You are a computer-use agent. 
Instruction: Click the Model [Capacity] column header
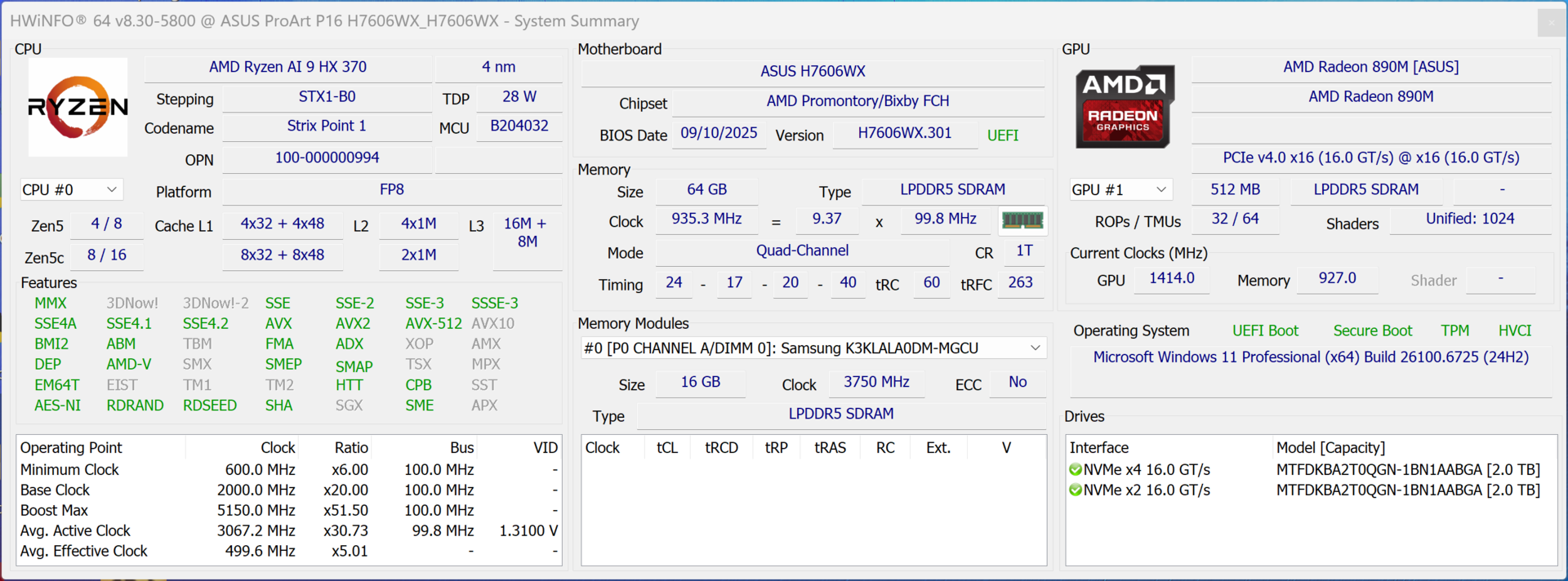click(x=1330, y=448)
